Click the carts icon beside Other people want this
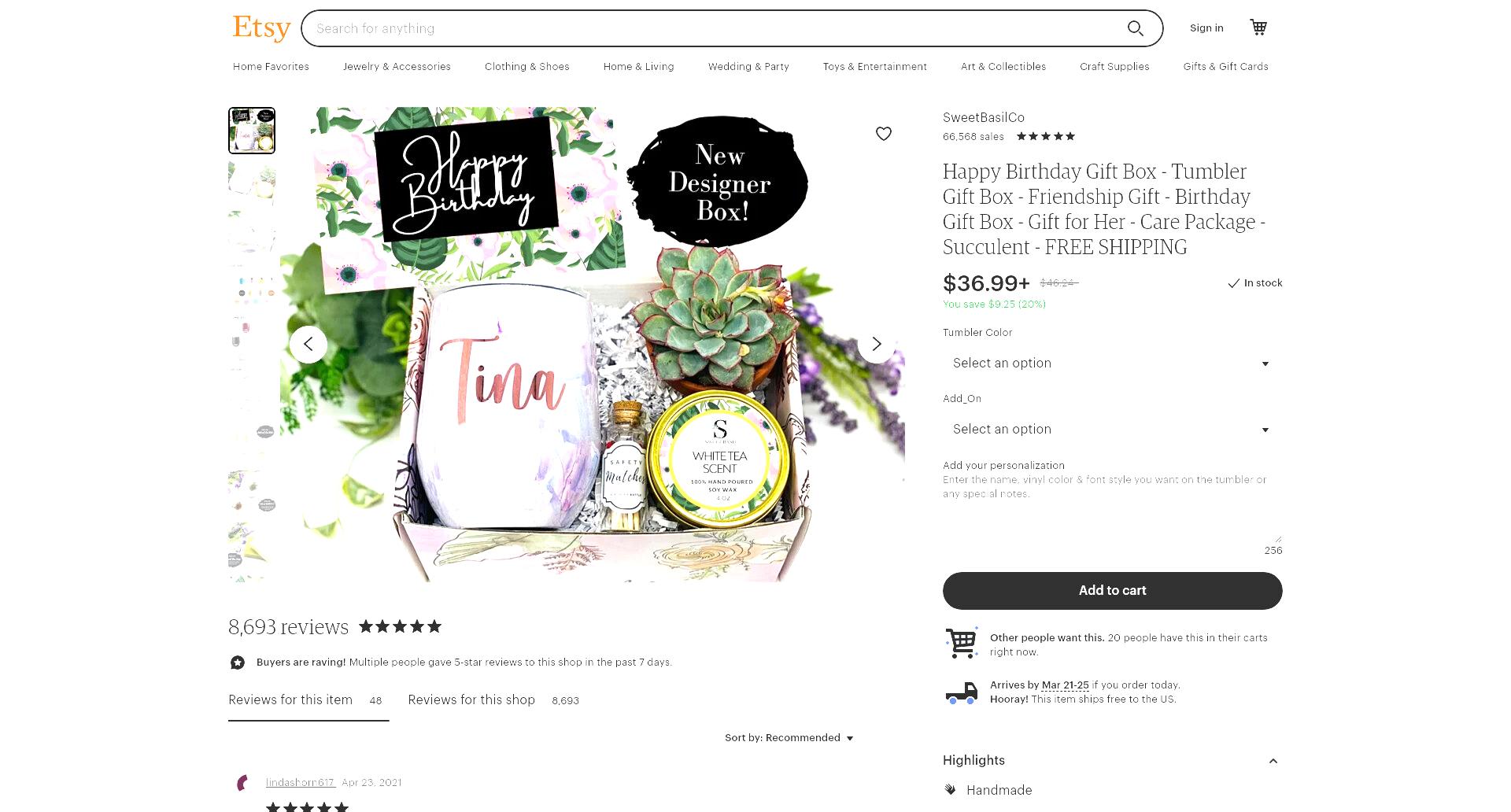1511x812 pixels. pyautogui.click(x=961, y=643)
